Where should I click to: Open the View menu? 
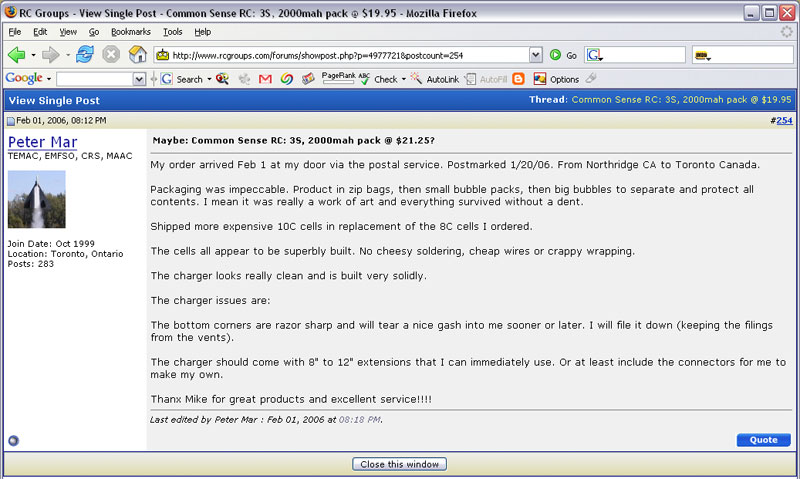(68, 32)
